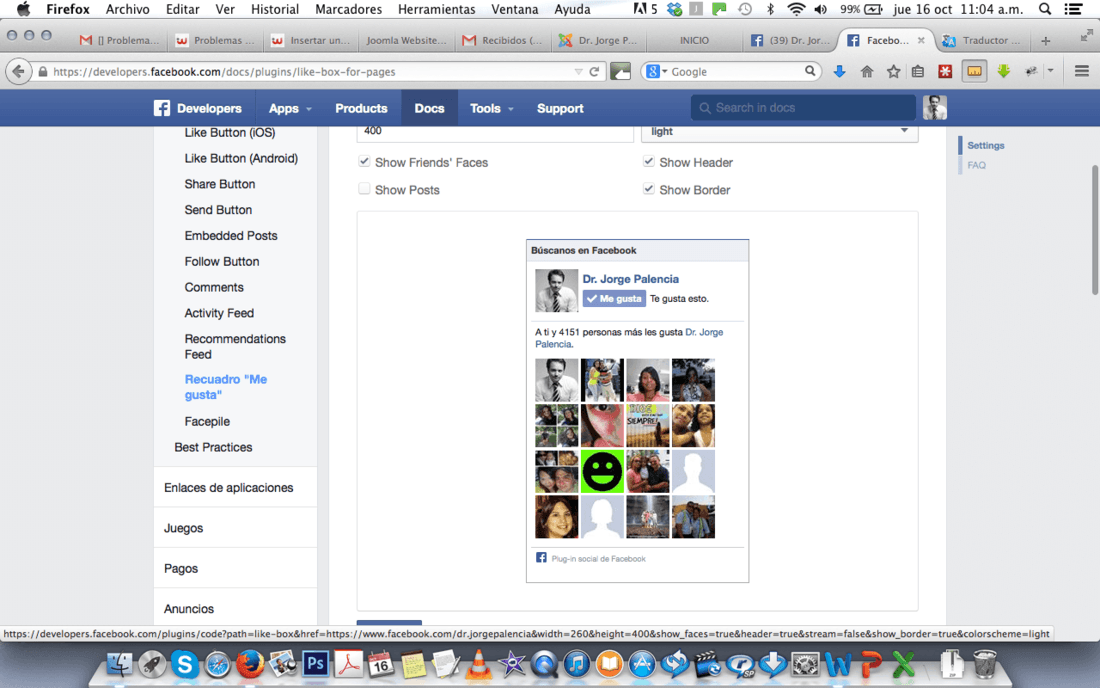Open the Firefox downloads arrow
The height and width of the screenshot is (688, 1100).
(x=839, y=72)
